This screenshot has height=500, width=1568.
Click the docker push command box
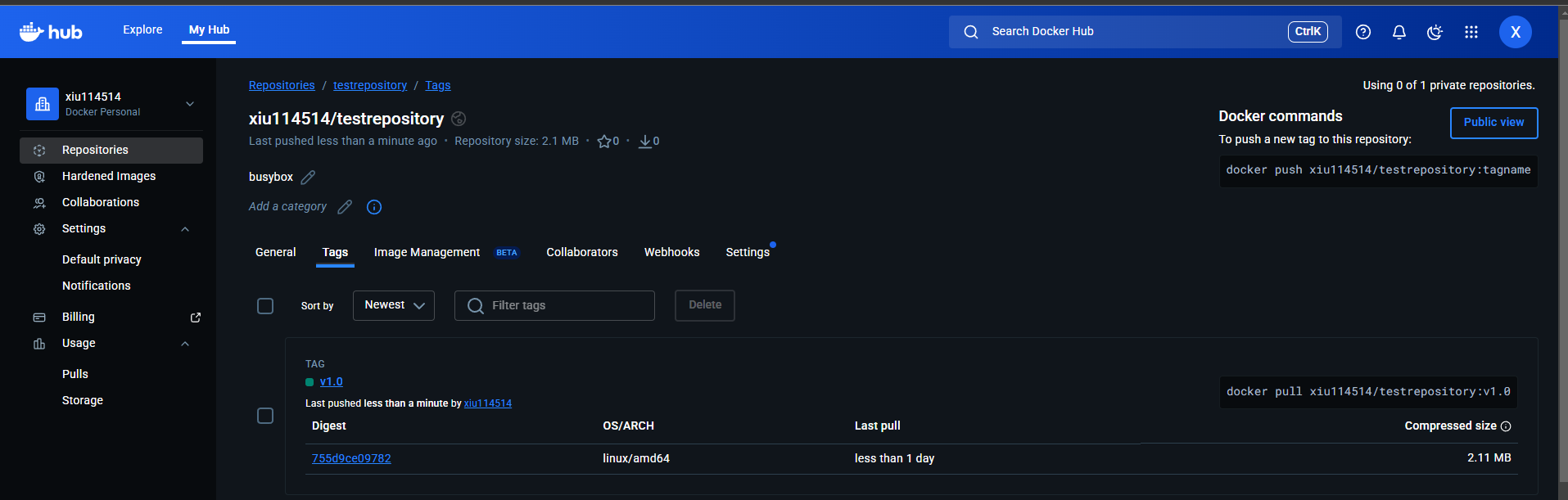click(x=1378, y=170)
